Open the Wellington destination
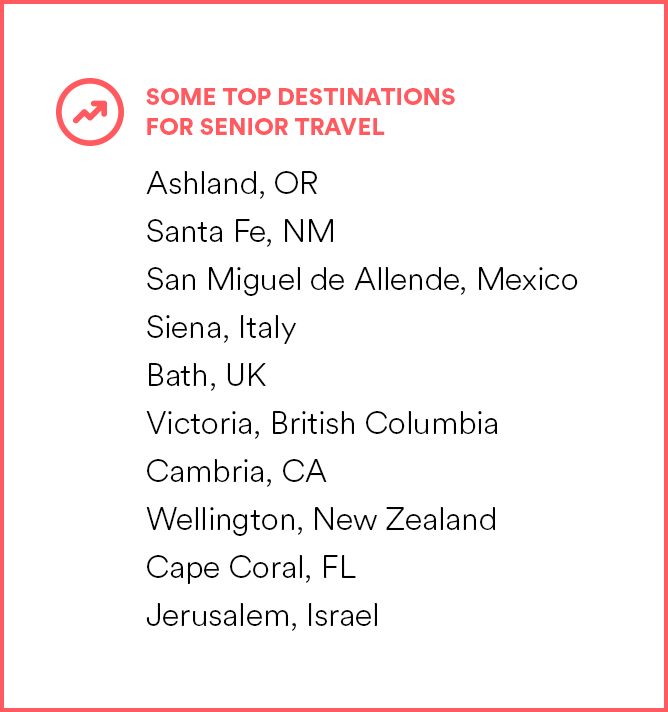This screenshot has height=712, width=668. [224, 519]
